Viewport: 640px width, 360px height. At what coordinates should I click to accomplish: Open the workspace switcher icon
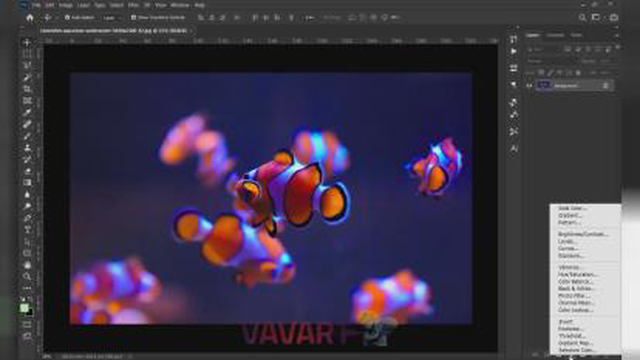point(596,18)
